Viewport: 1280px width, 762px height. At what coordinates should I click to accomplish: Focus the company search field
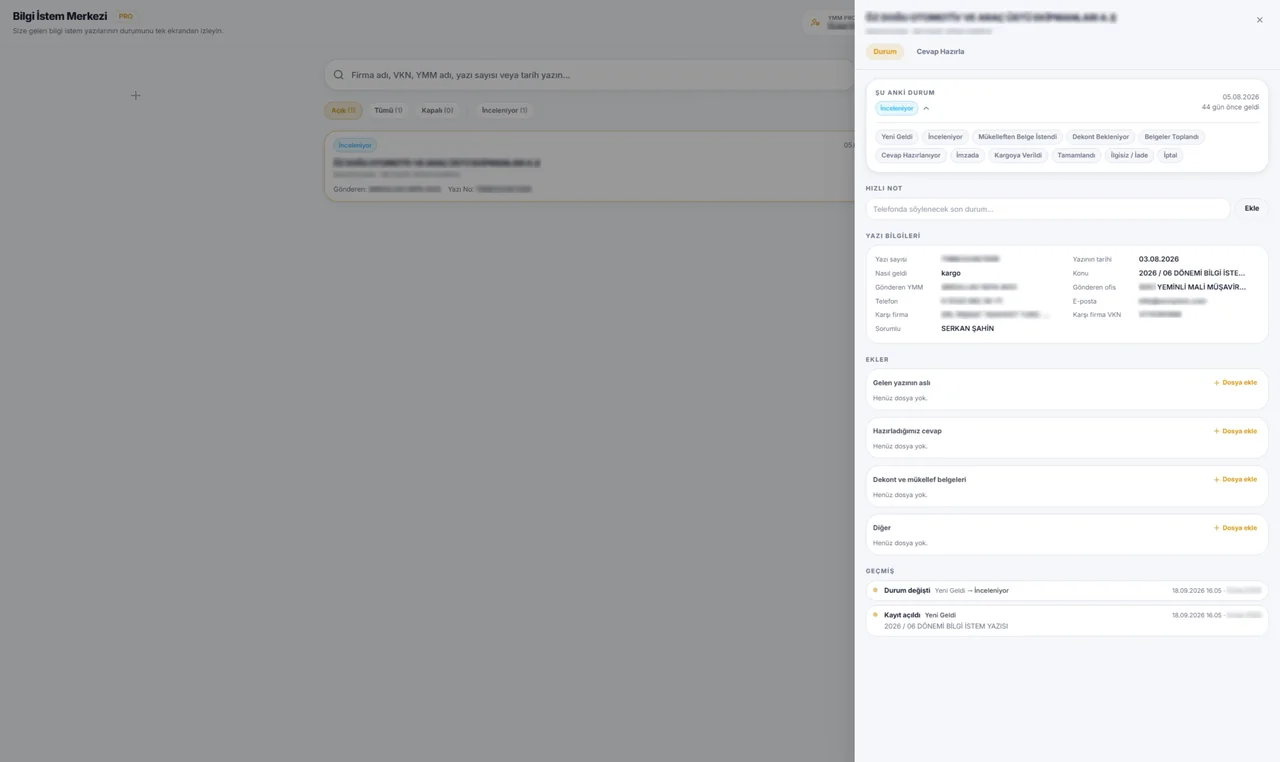click(x=589, y=75)
